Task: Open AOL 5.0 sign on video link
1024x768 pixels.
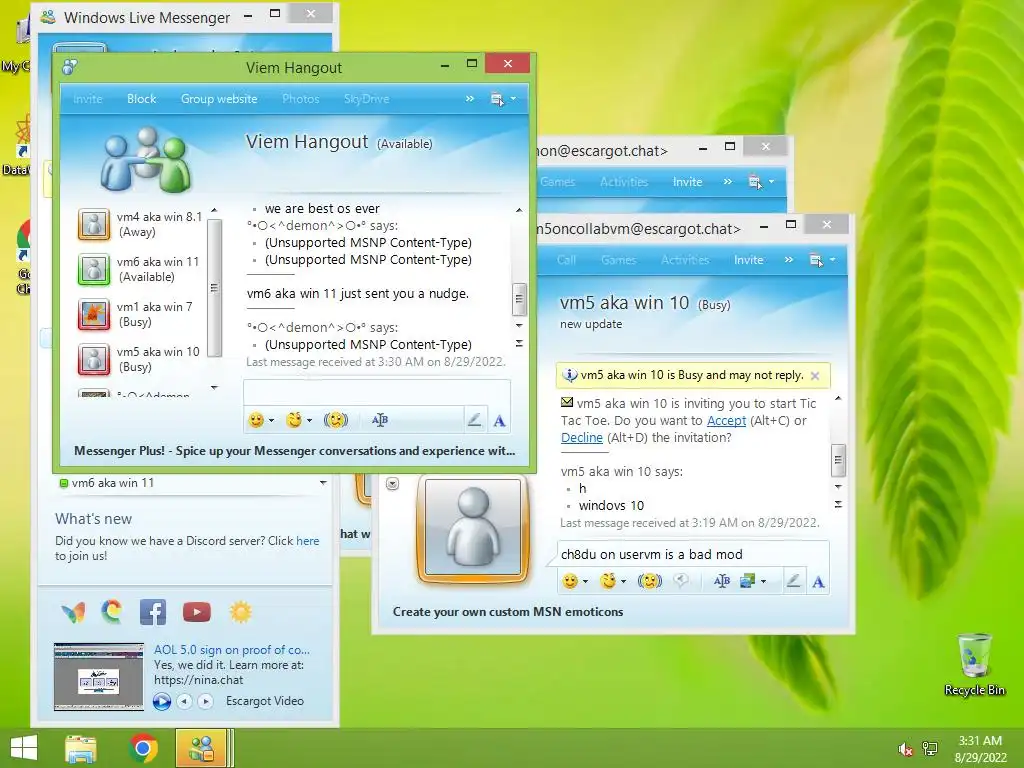Action: [x=231, y=650]
